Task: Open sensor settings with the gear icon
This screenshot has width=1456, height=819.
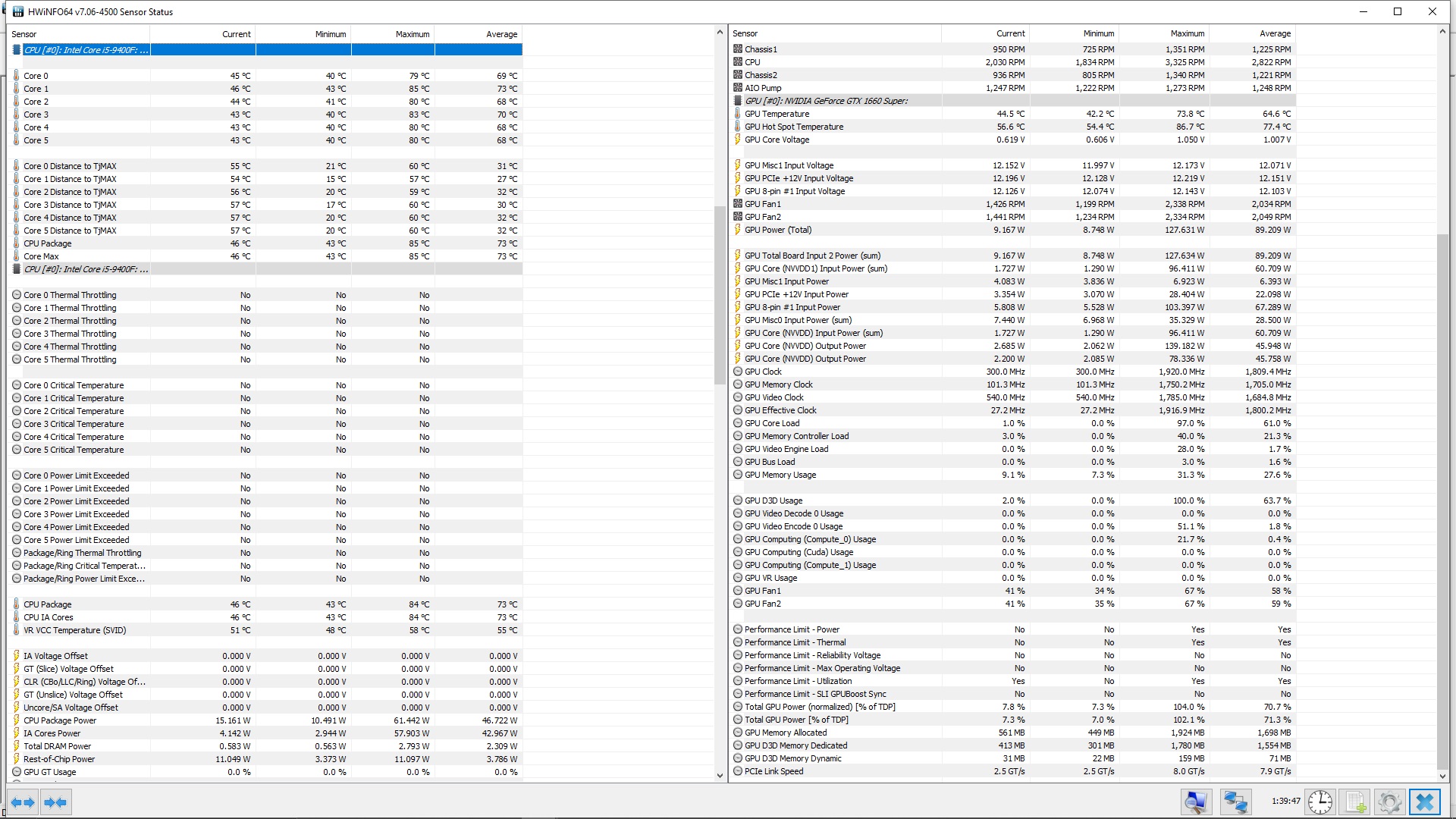Action: (1390, 802)
